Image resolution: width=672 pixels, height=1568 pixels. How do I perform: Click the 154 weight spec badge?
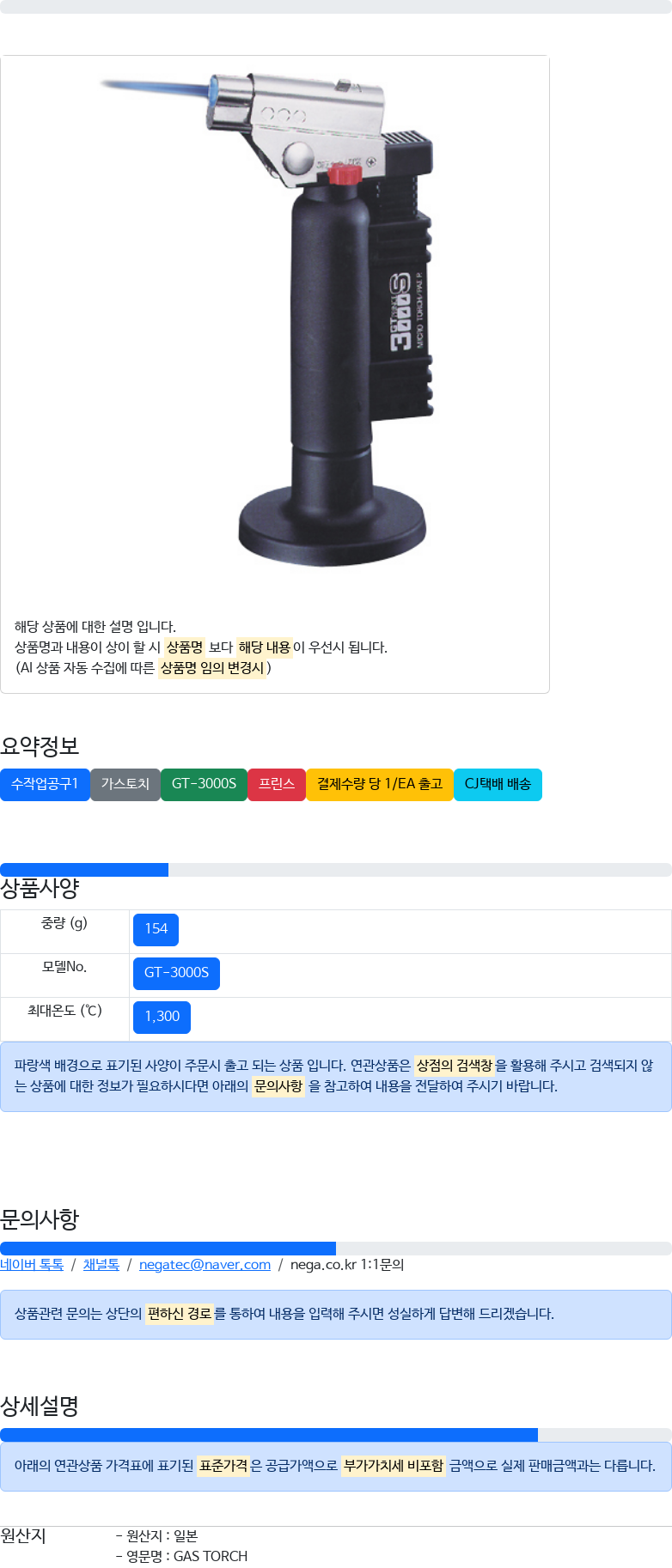coord(156,929)
